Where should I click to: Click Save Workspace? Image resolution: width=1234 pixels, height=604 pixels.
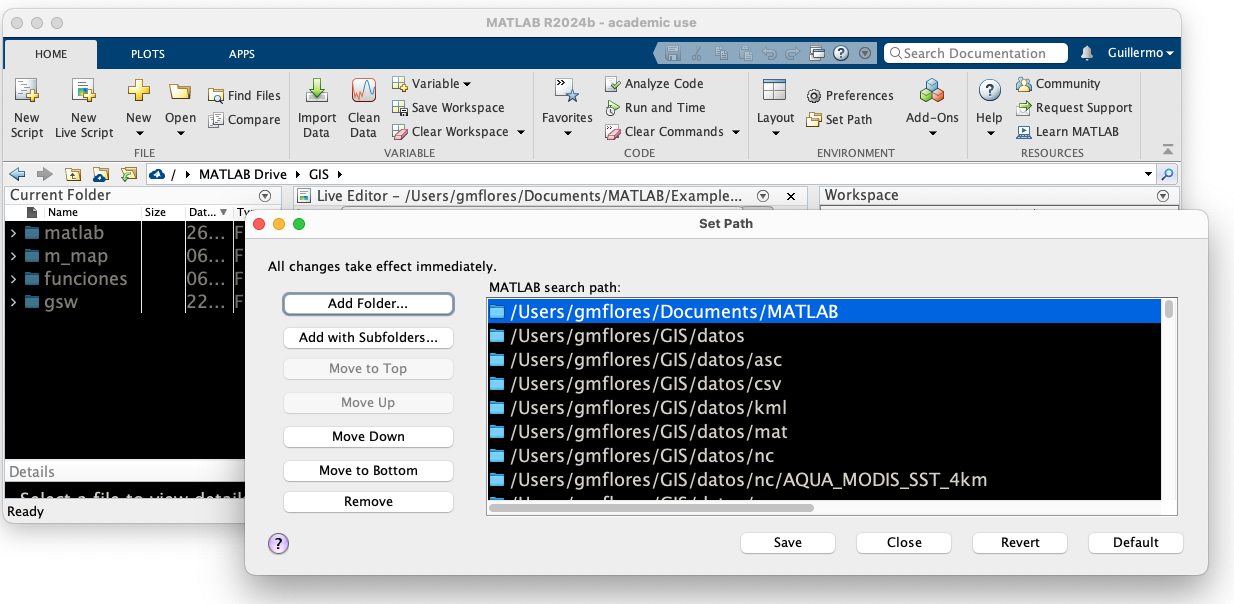coord(448,107)
